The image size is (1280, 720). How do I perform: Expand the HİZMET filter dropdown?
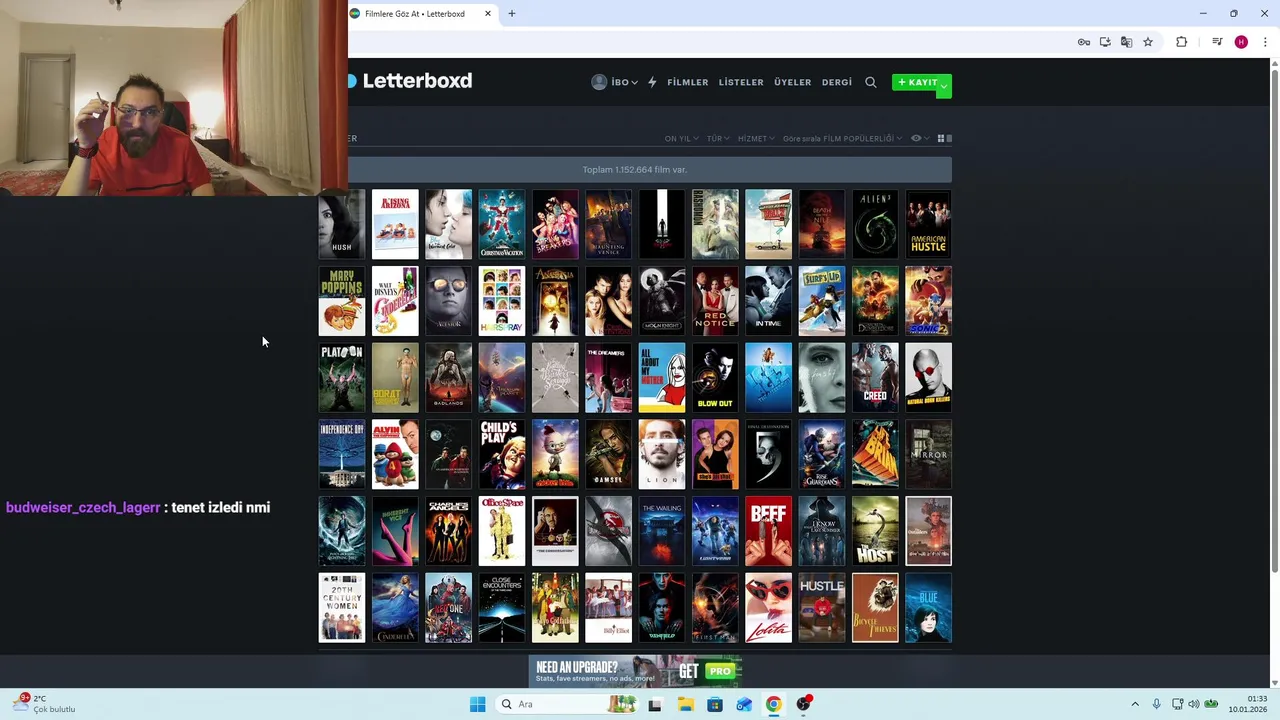point(756,138)
